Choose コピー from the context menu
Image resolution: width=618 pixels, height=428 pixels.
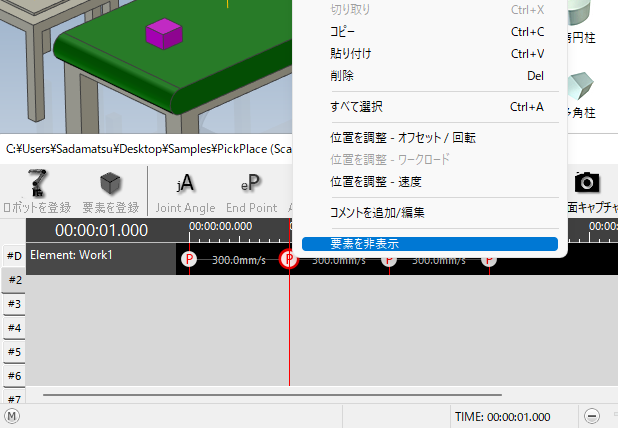coord(430,32)
